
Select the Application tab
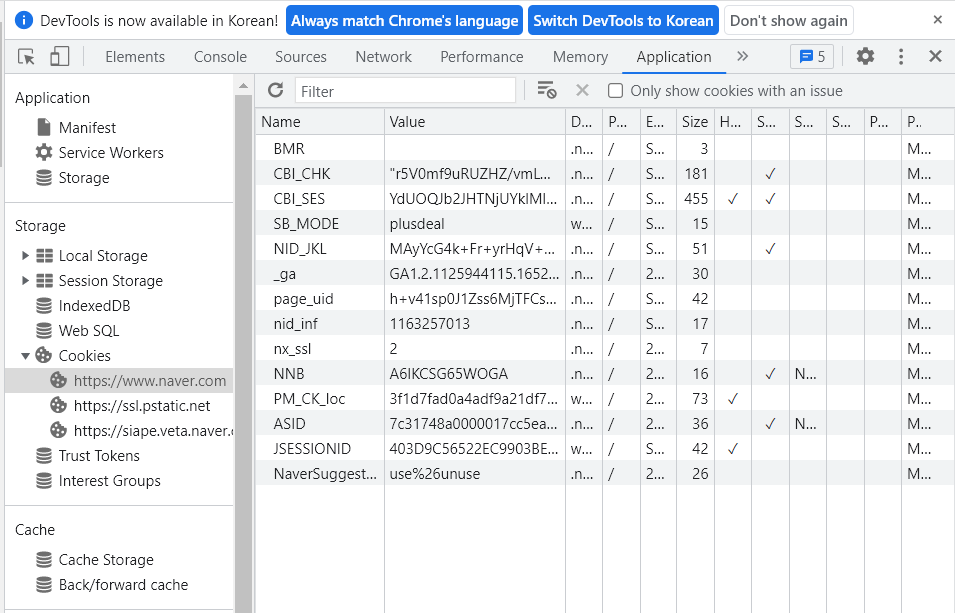(x=674, y=57)
